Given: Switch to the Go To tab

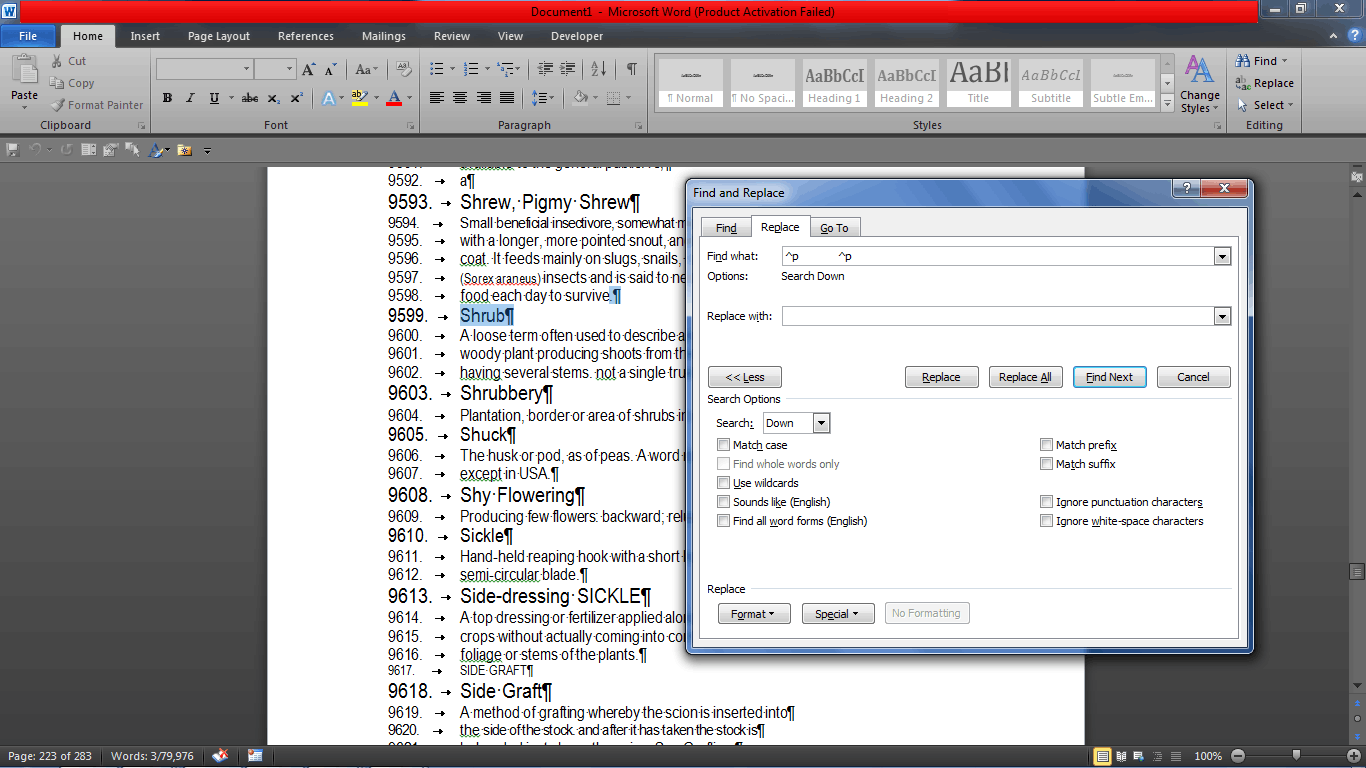Looking at the screenshot, I should point(835,227).
